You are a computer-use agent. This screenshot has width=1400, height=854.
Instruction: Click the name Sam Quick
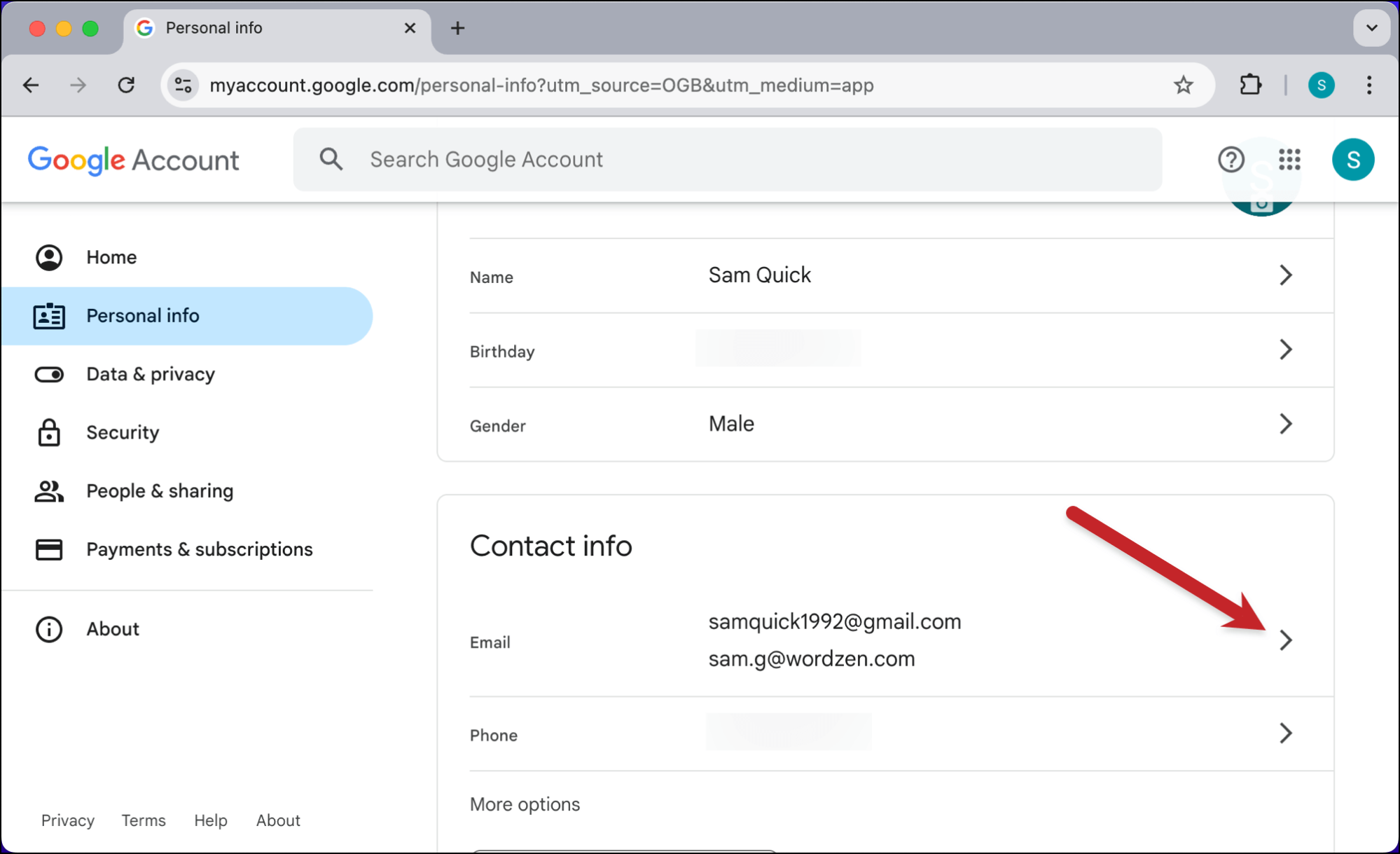760,275
